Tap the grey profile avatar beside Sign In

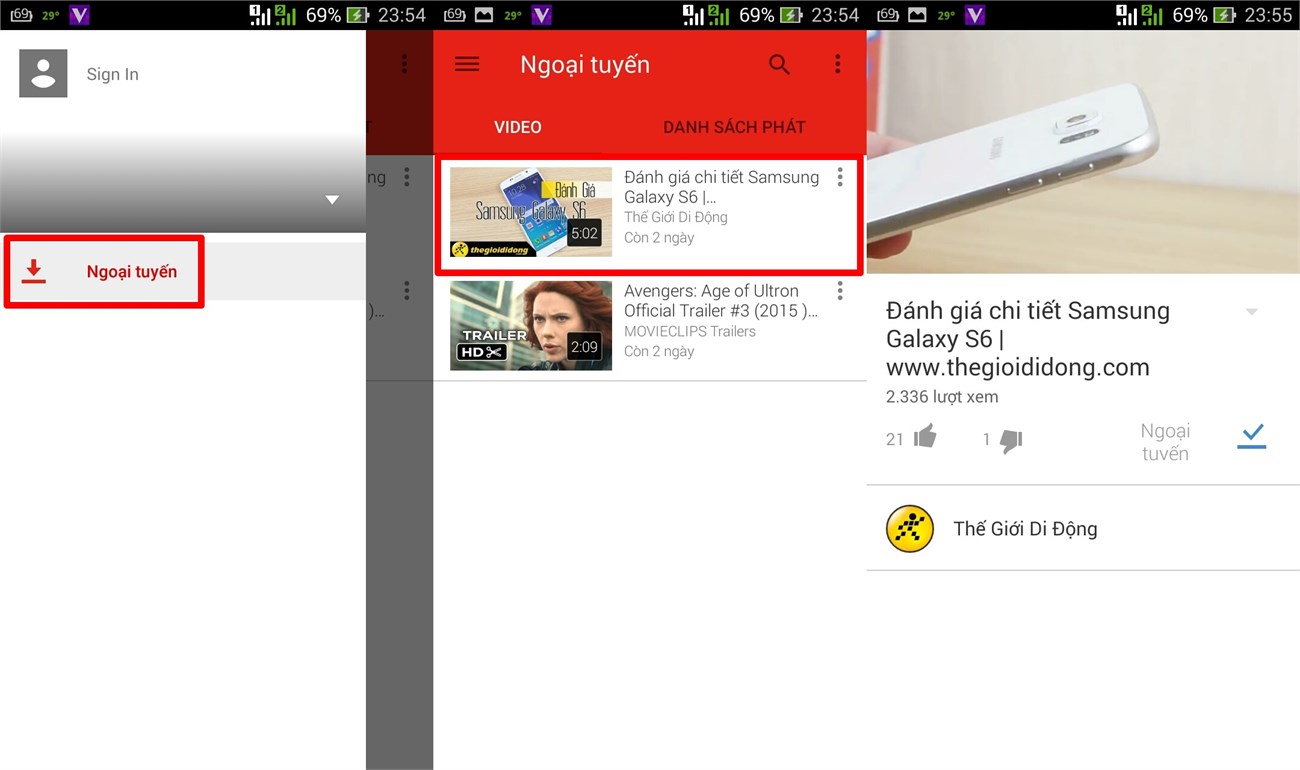(x=43, y=74)
